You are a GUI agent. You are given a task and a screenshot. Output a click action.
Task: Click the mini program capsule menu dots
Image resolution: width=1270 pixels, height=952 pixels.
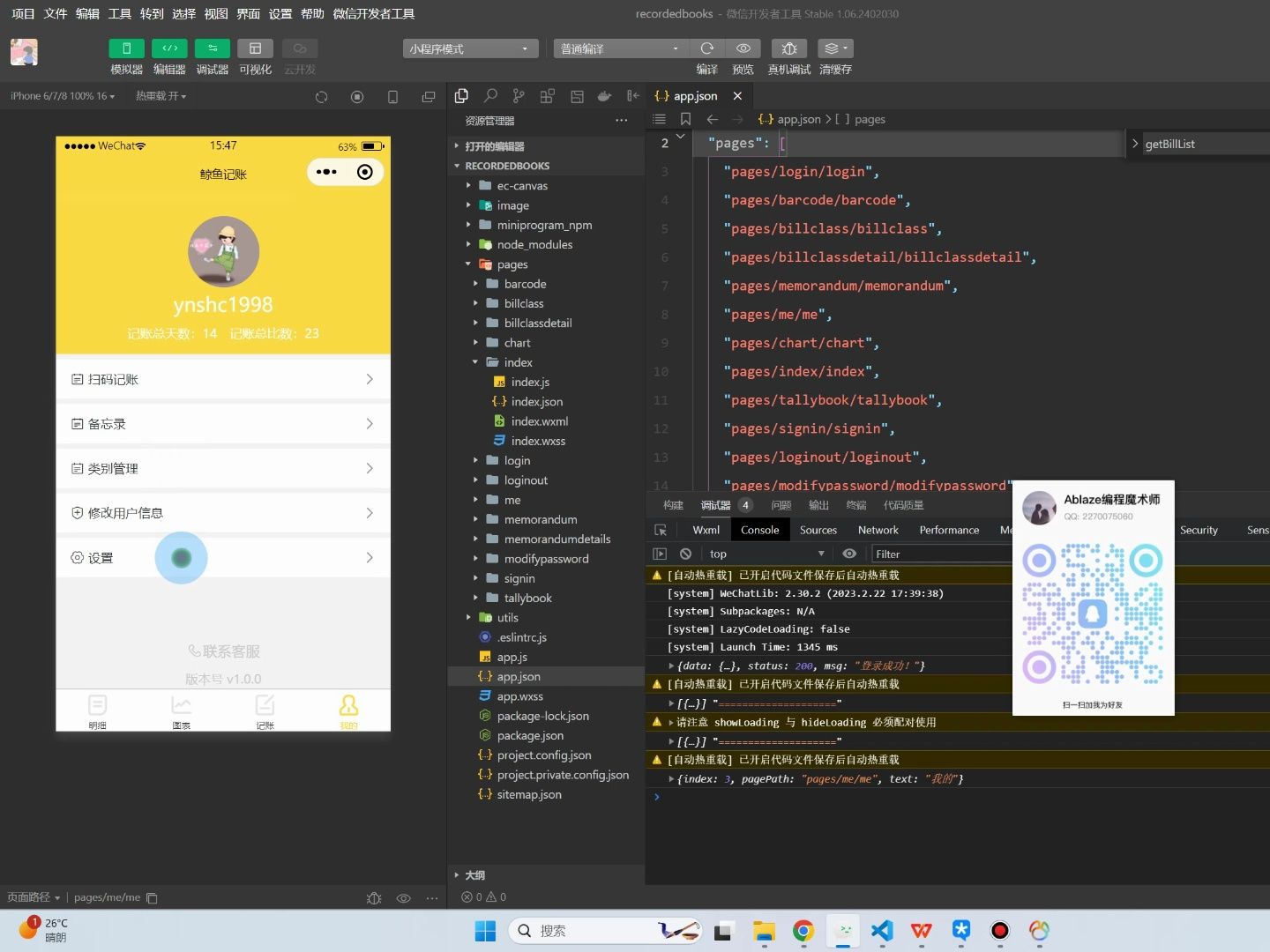click(x=326, y=172)
